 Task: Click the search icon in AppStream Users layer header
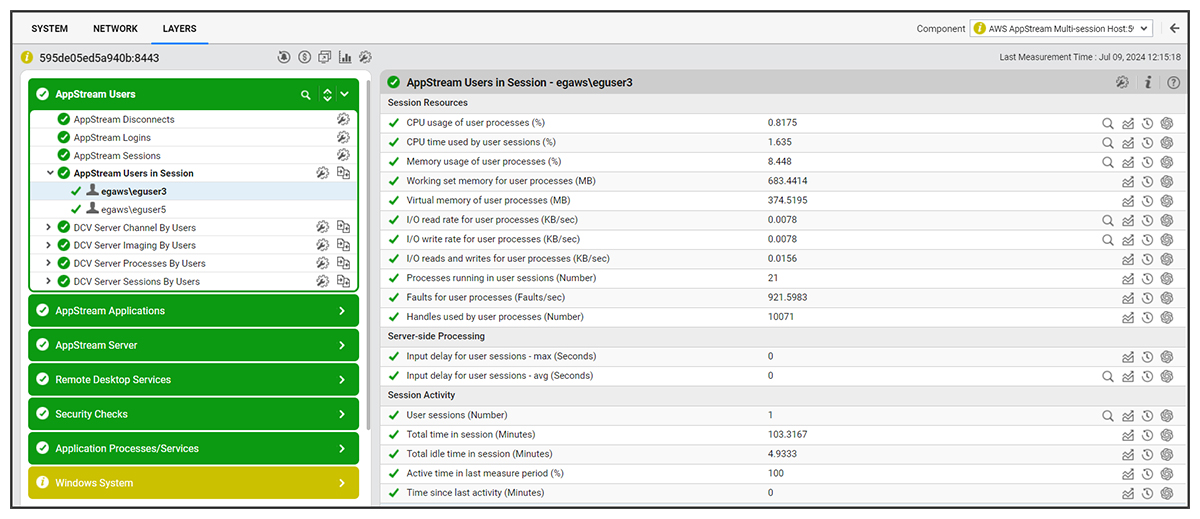(306, 95)
